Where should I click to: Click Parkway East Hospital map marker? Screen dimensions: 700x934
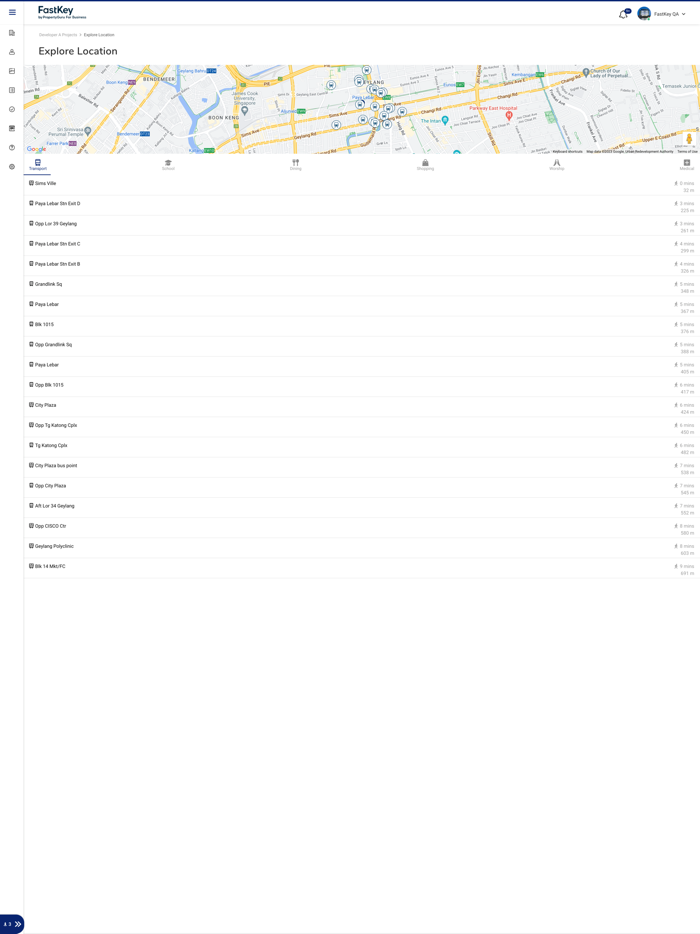pyautogui.click(x=509, y=115)
